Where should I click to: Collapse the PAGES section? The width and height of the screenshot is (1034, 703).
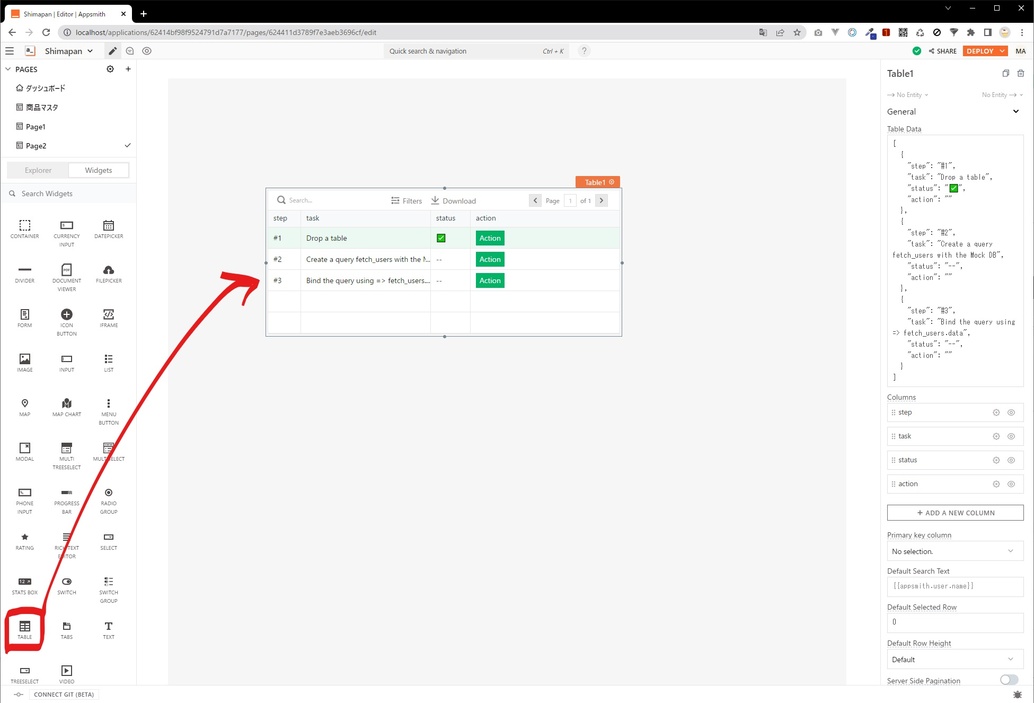pyautogui.click(x=8, y=69)
